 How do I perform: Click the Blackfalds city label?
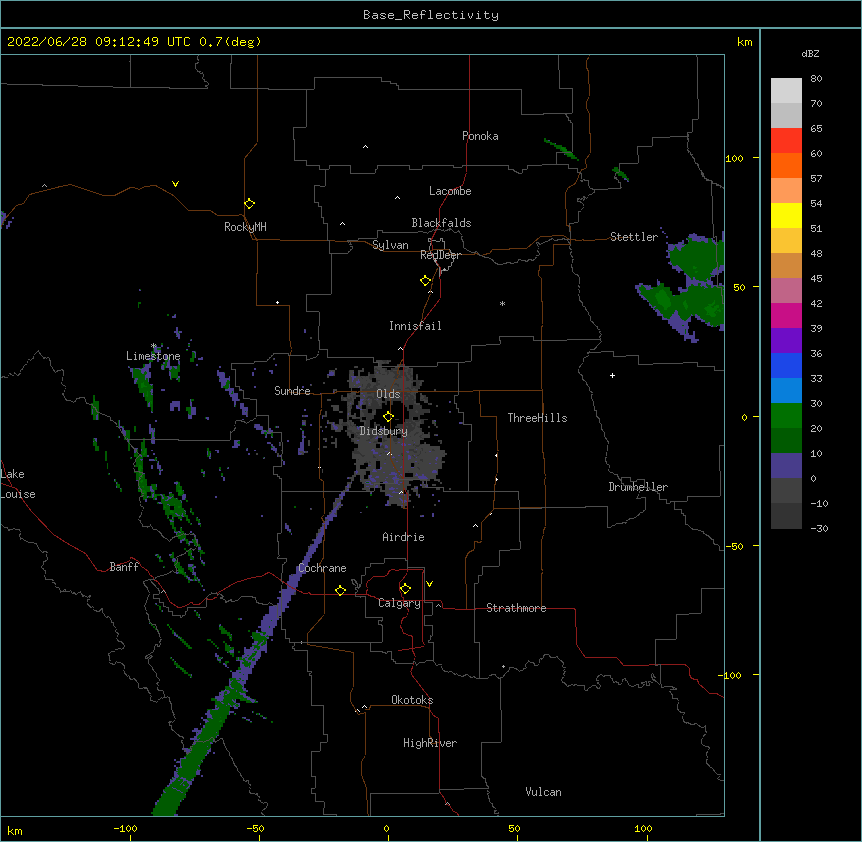441,223
